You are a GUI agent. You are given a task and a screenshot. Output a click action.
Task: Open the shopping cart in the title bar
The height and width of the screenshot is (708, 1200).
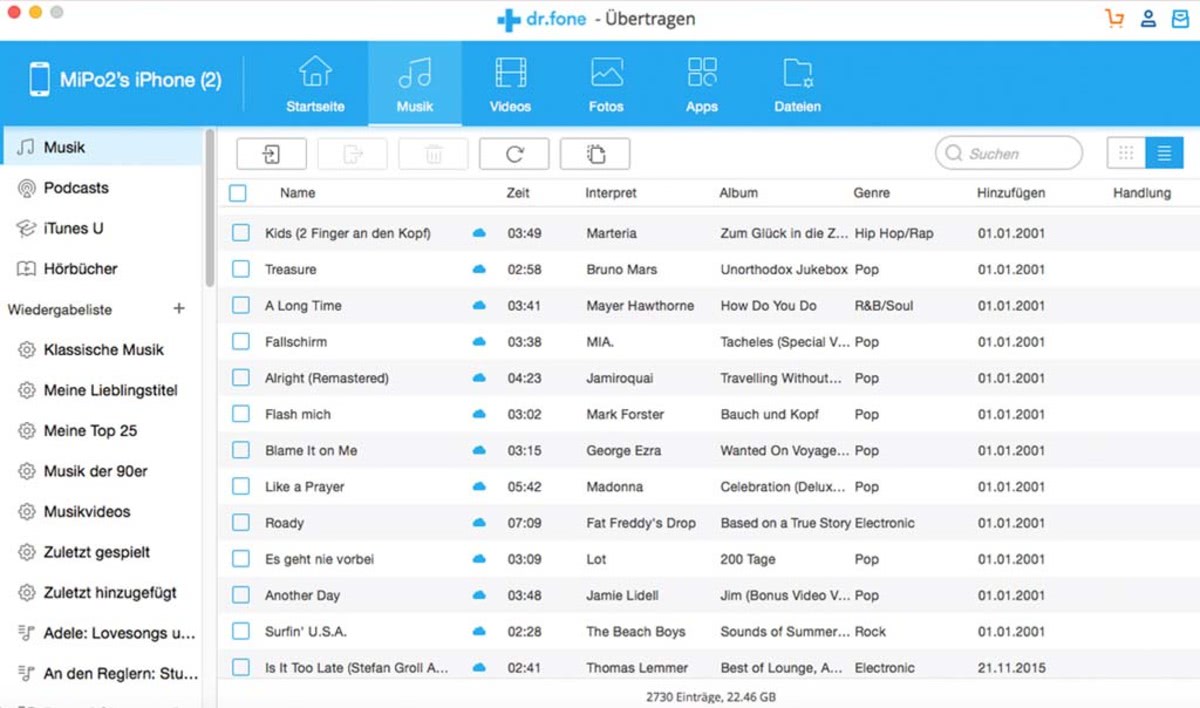tap(1115, 17)
